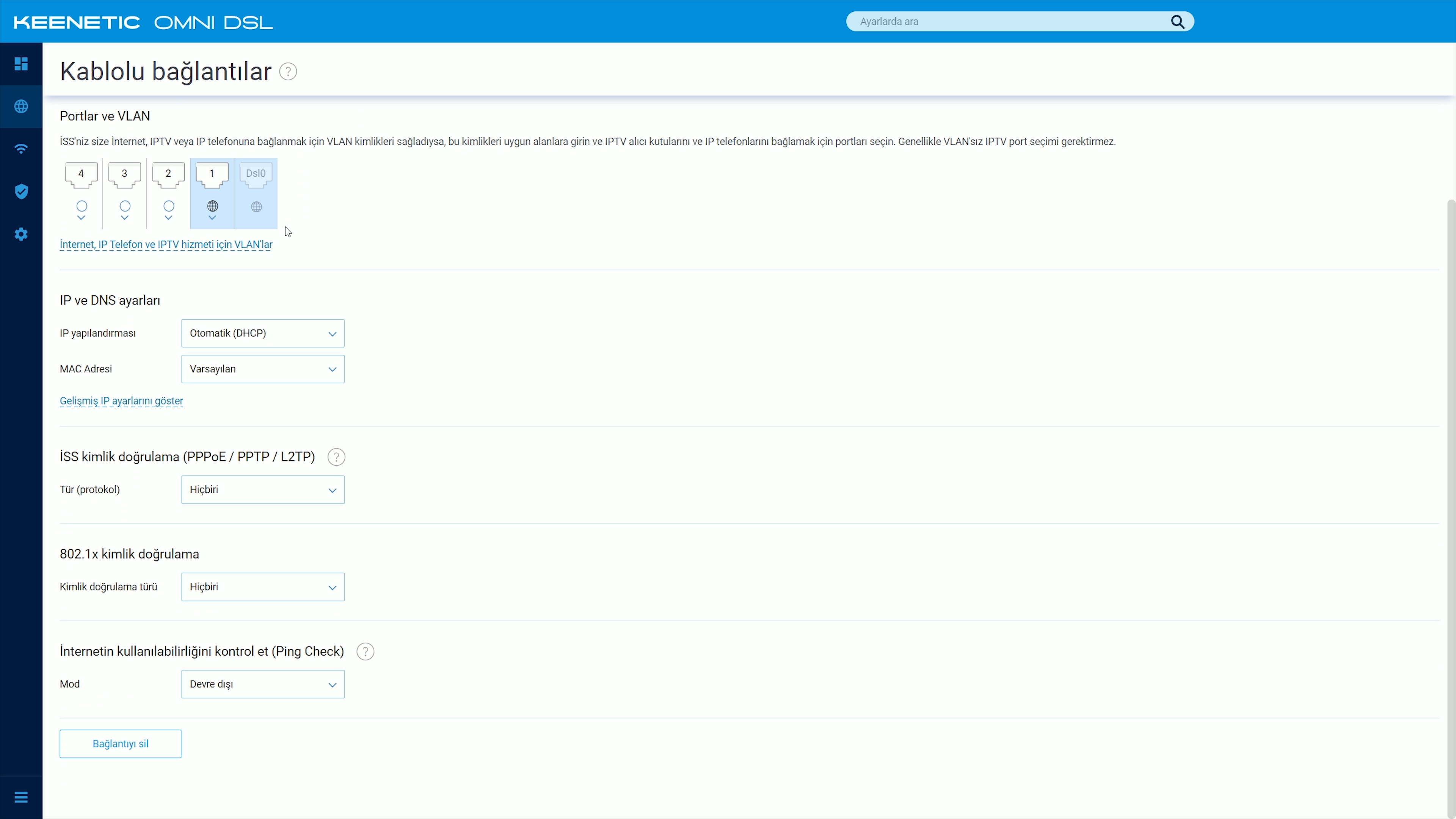
Task: Open Kimlik doğrulama türü dropdown
Action: click(262, 587)
